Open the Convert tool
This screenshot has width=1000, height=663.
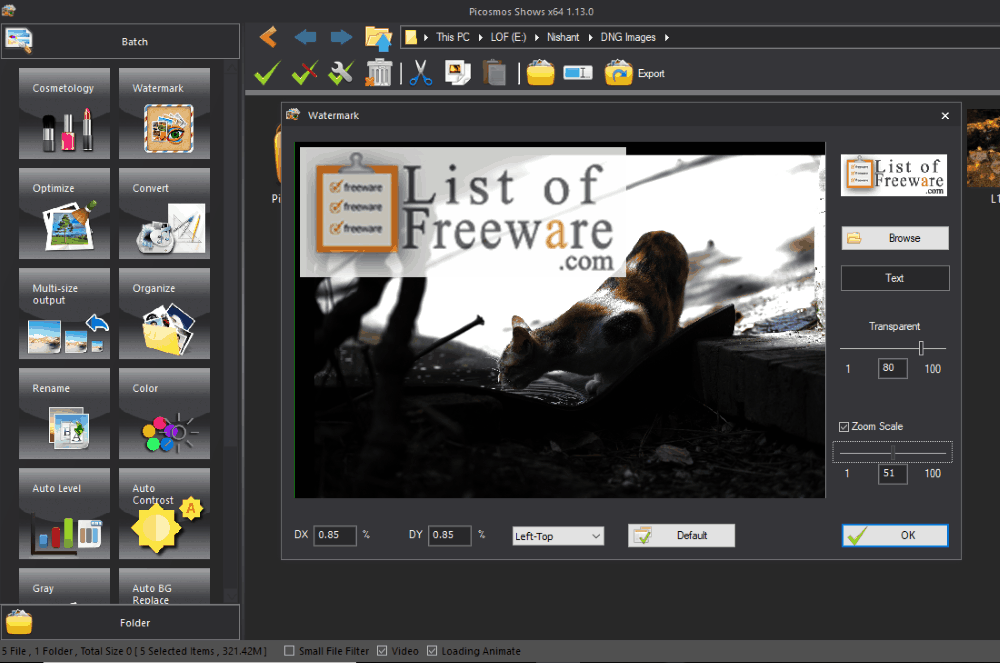[x=165, y=214]
